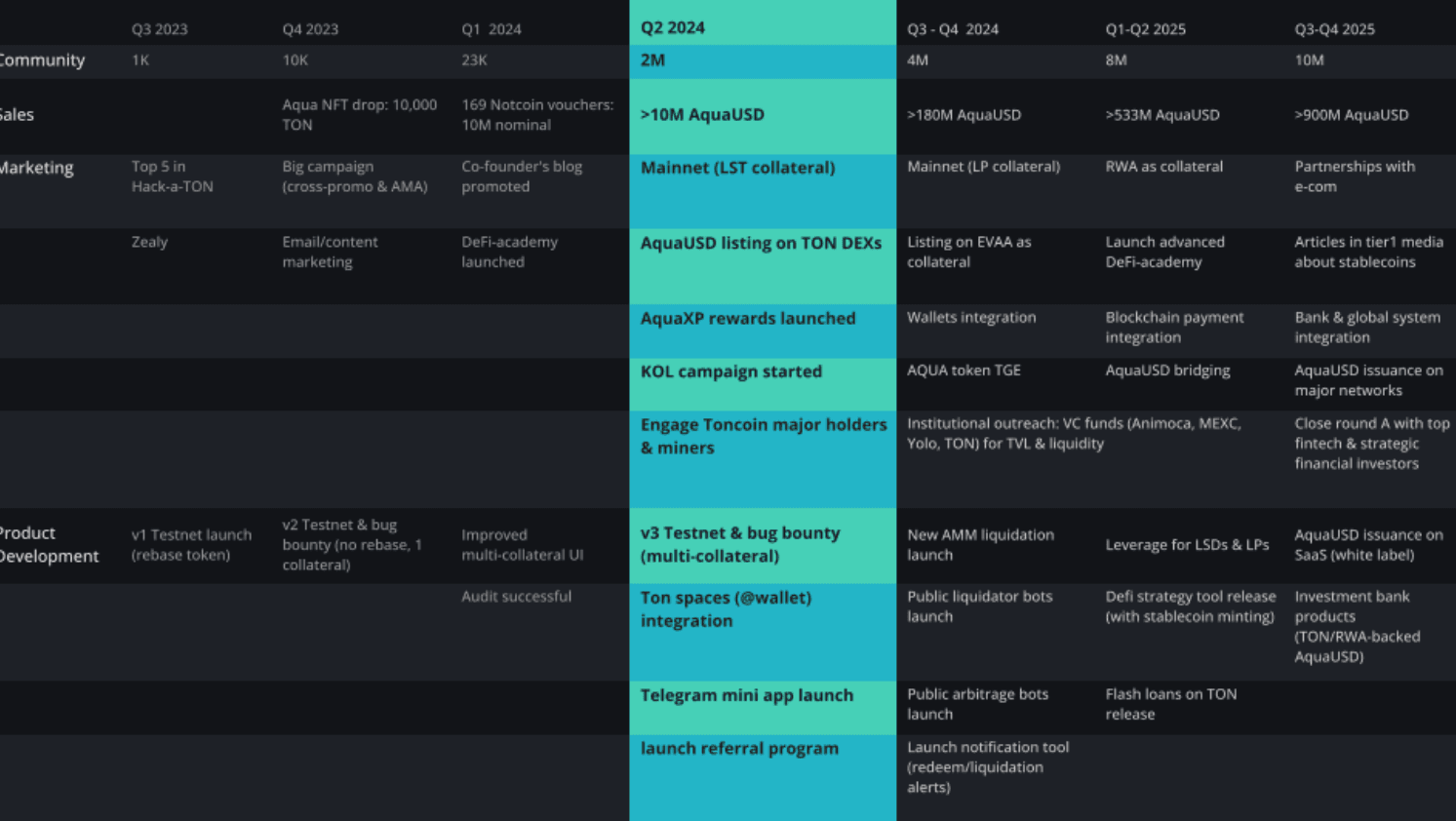The image size is (1456, 821).
Task: Click 'Co-founder's blog promoted' cell
Action: click(522, 176)
